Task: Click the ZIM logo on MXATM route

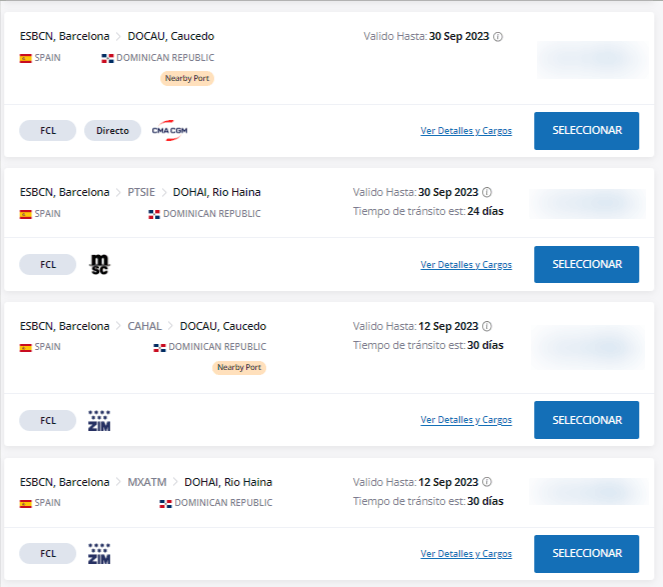Action: 99,554
